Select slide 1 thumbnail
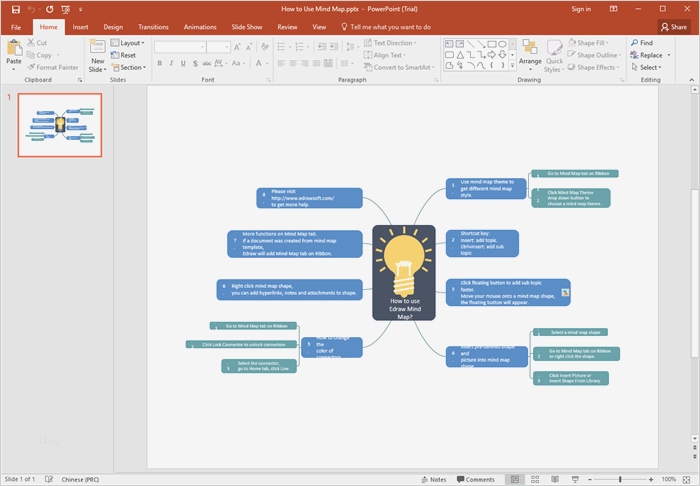Image resolution: width=700 pixels, height=486 pixels. 60,126
